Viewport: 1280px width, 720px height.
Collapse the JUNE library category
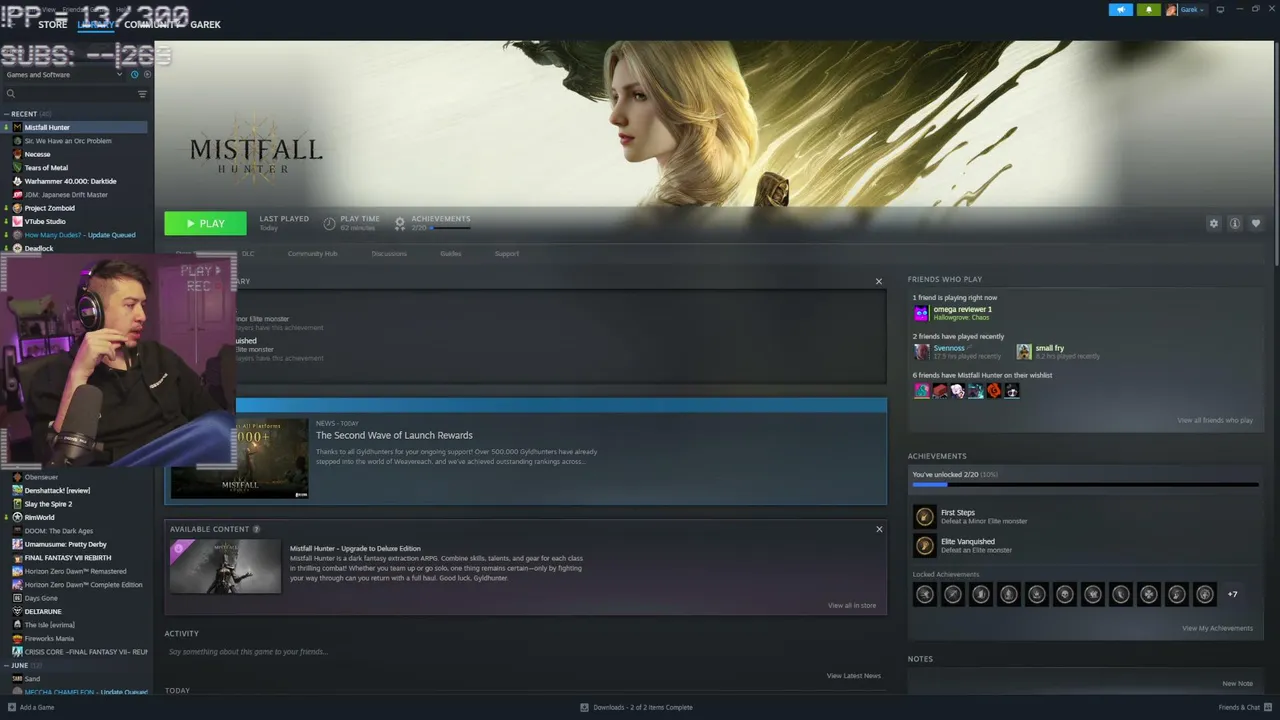7,665
